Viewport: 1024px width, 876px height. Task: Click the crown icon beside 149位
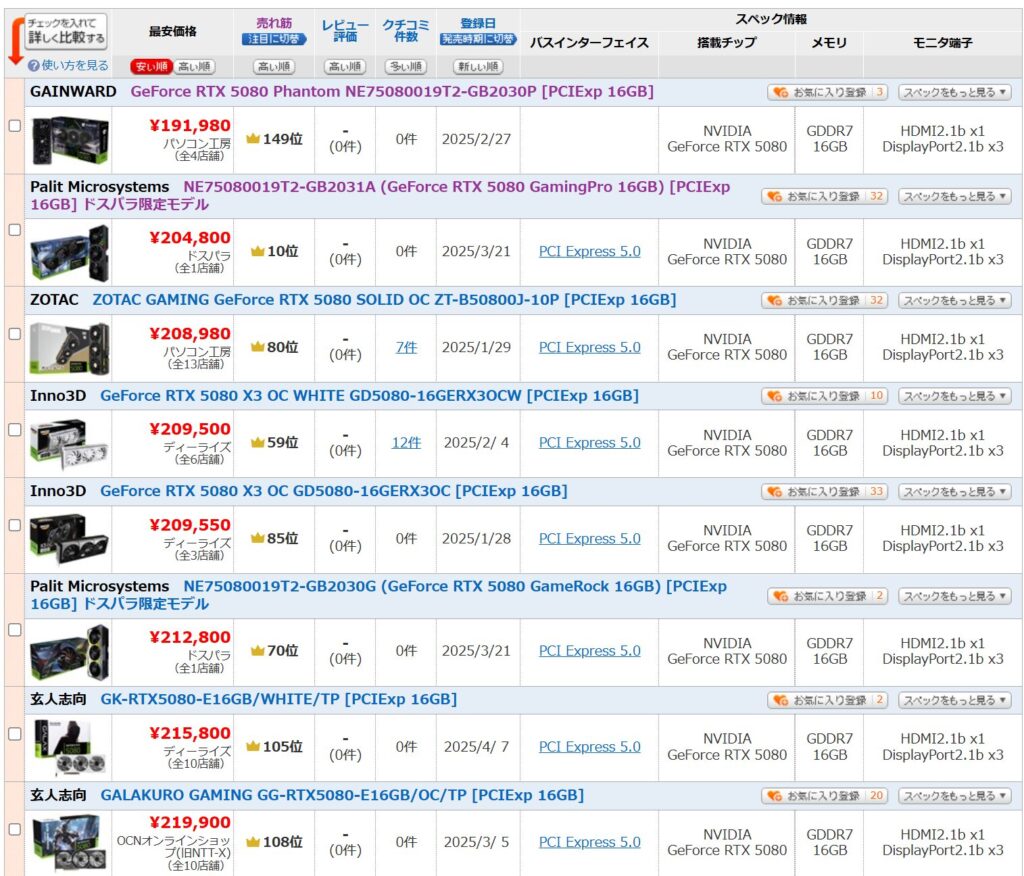click(x=253, y=138)
